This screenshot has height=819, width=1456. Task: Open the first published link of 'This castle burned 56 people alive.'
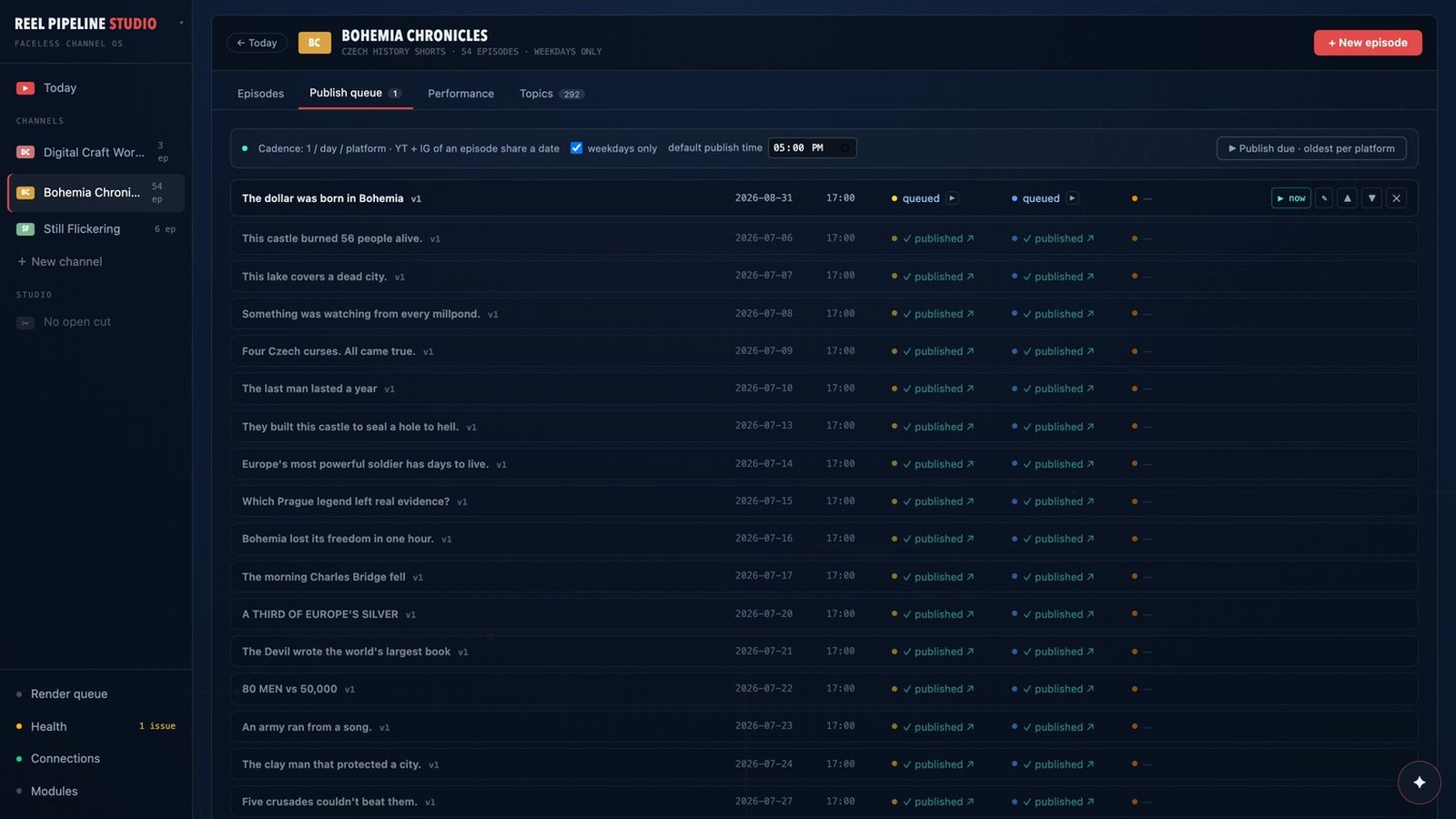pyautogui.click(x=938, y=238)
